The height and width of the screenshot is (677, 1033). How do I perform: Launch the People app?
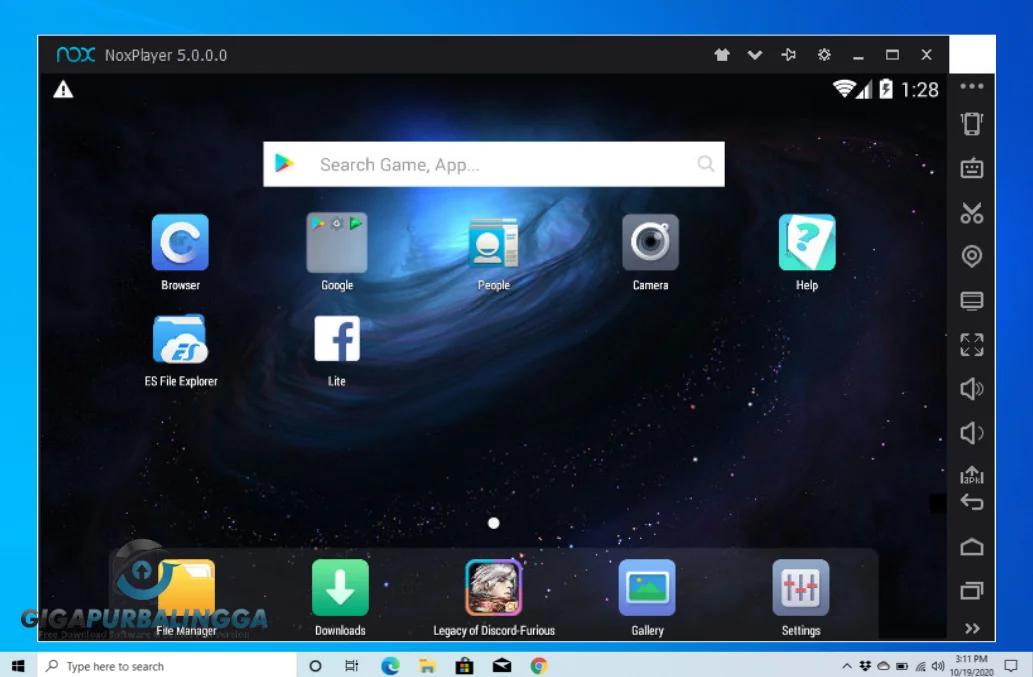click(x=493, y=242)
